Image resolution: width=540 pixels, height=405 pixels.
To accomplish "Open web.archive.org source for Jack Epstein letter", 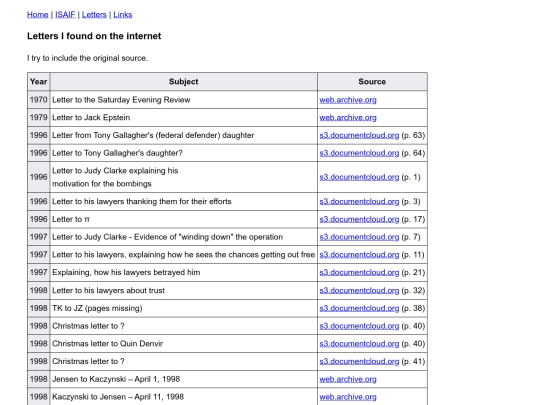I will 348,117.
